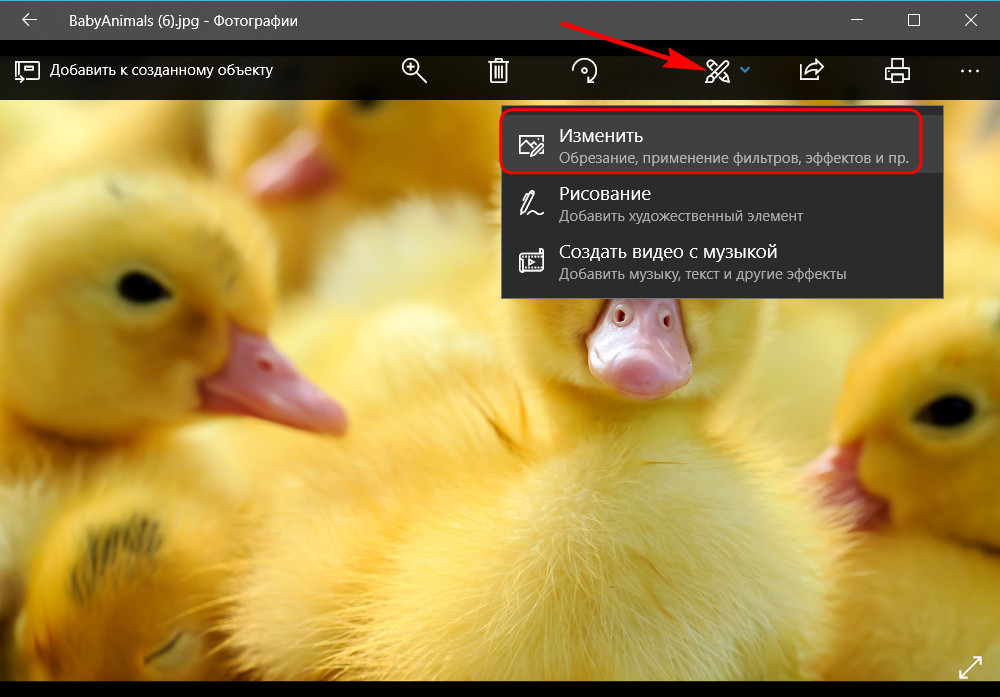This screenshot has width=1000, height=697.
Task: Collapse the blue chevron next to edit icon
Action: [746, 70]
